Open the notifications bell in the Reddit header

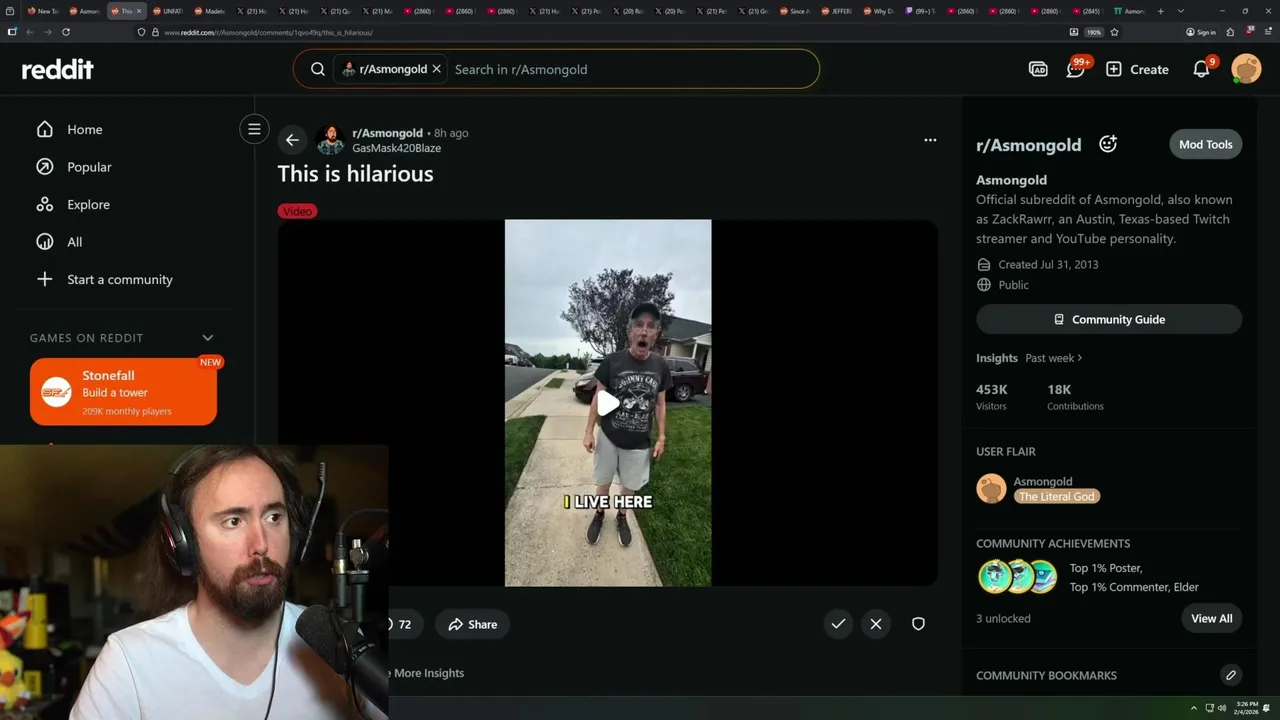[x=1202, y=69]
